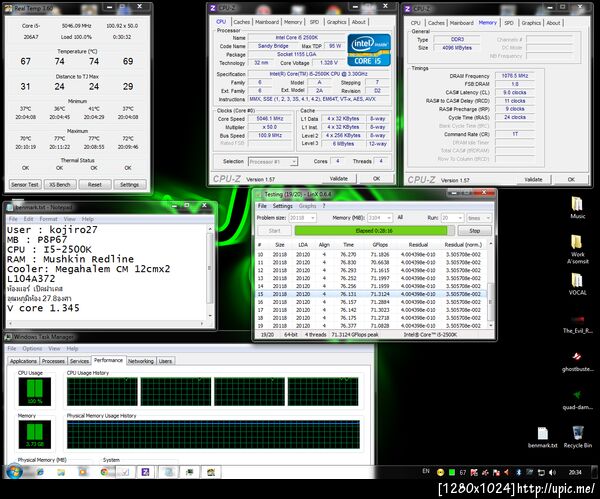Click Reset button in Real Temp
Image resolution: width=600 pixels, height=499 pixels.
coord(95,184)
